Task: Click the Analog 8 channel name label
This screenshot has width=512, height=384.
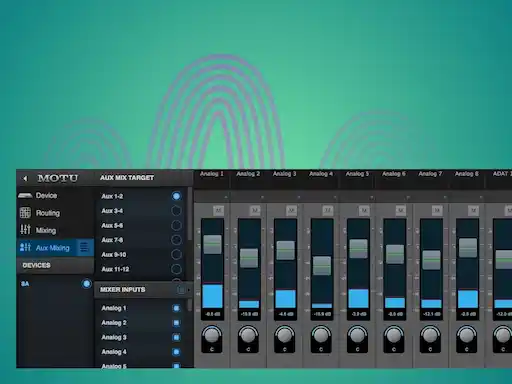Action: point(467,174)
